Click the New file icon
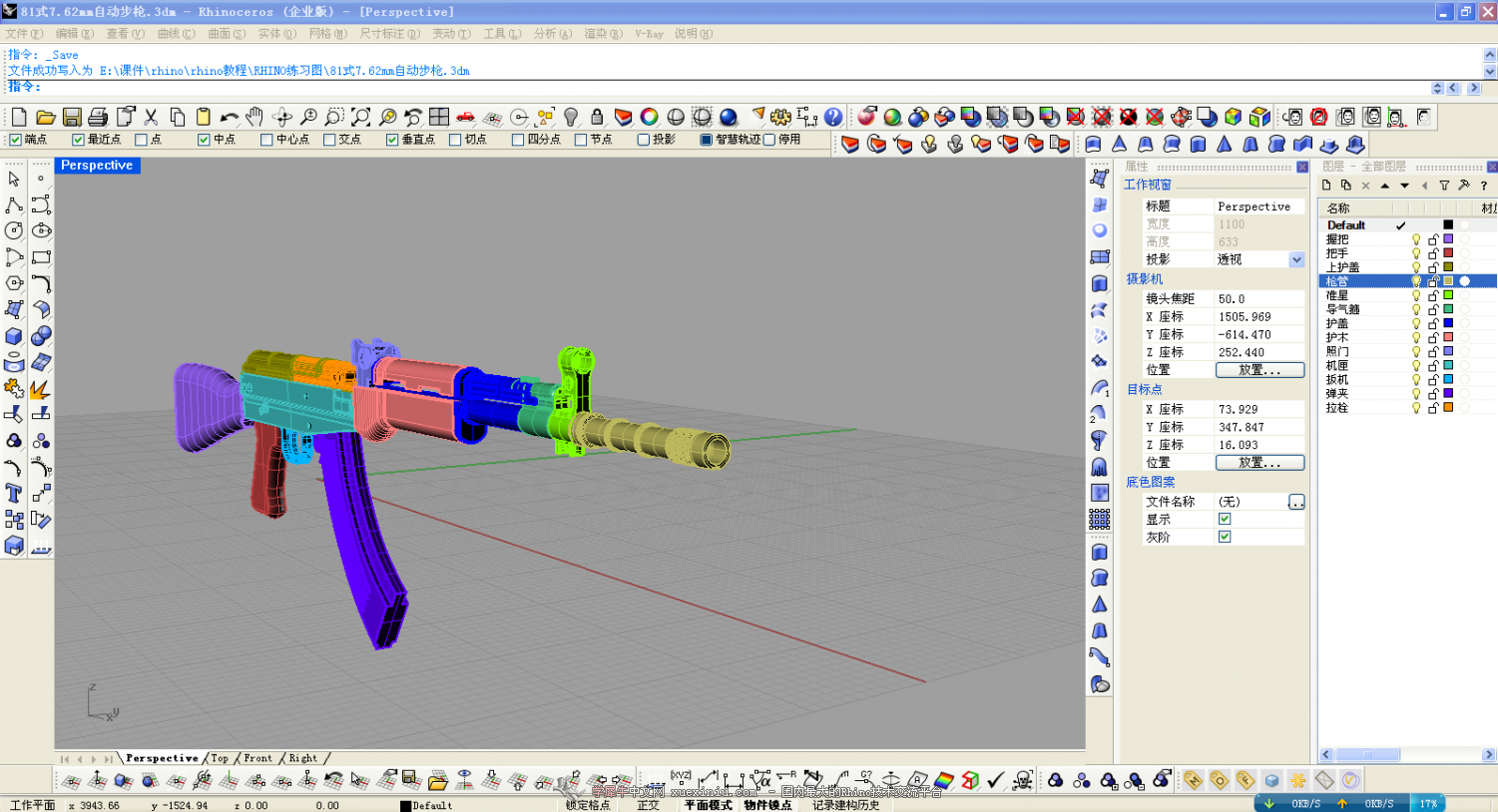This screenshot has height=812, width=1498. coord(19,117)
